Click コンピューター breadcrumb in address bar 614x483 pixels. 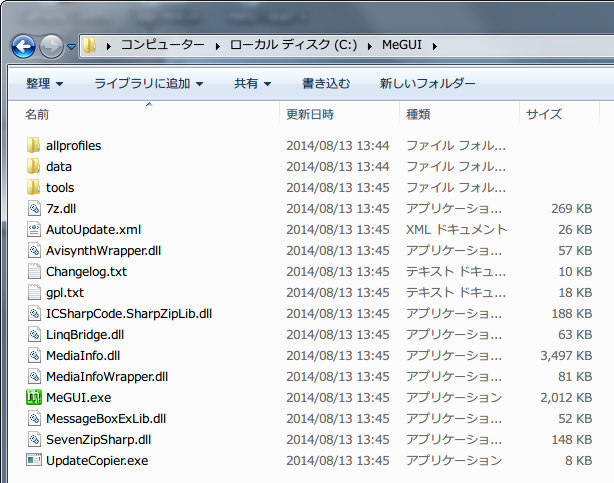click(x=163, y=45)
